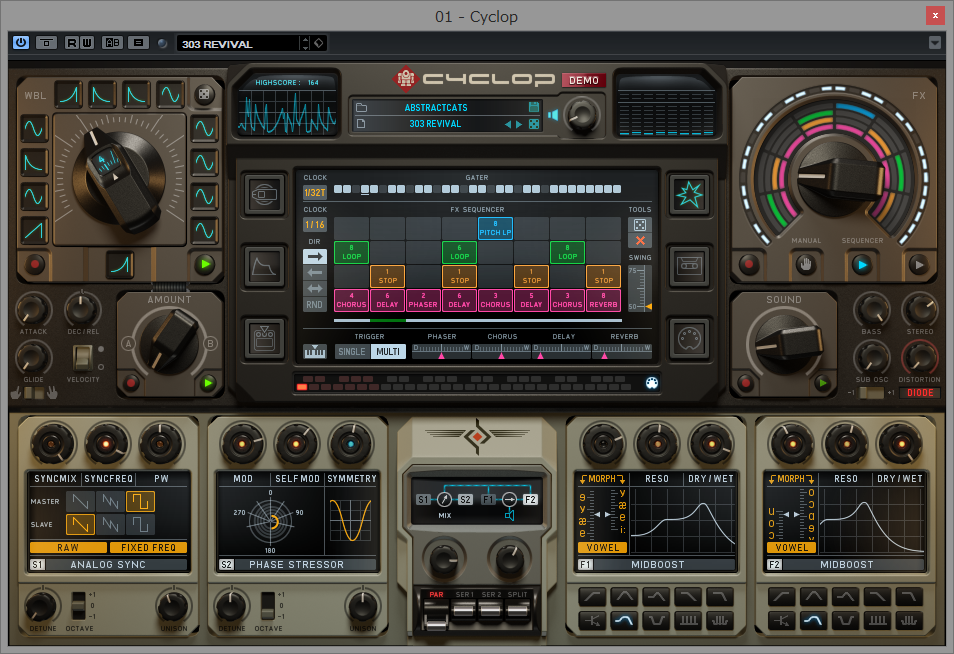Image resolution: width=954 pixels, height=654 pixels.
Task: Open the cassette tape page button
Action: (689, 266)
